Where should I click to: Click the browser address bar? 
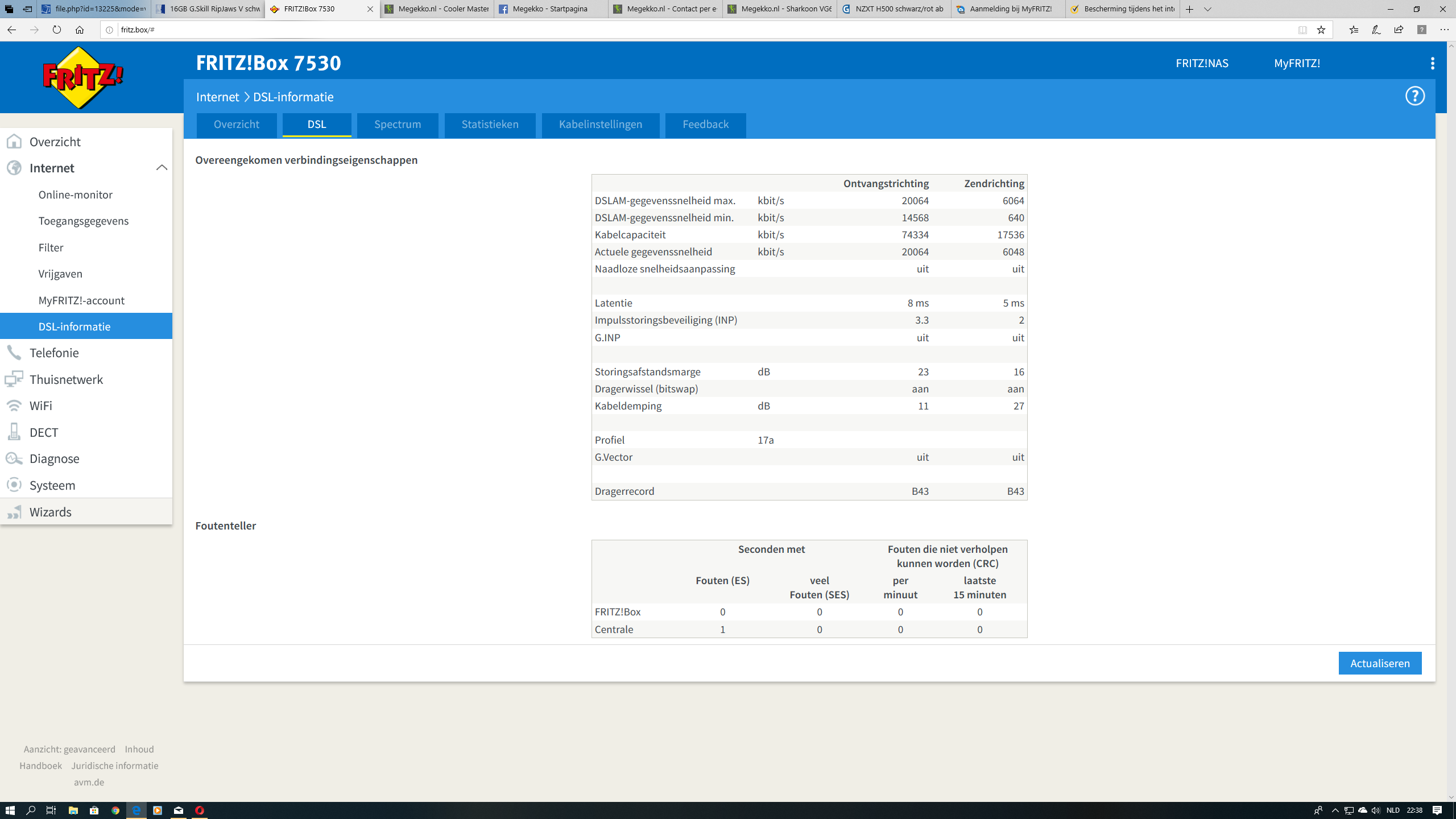click(x=682, y=30)
